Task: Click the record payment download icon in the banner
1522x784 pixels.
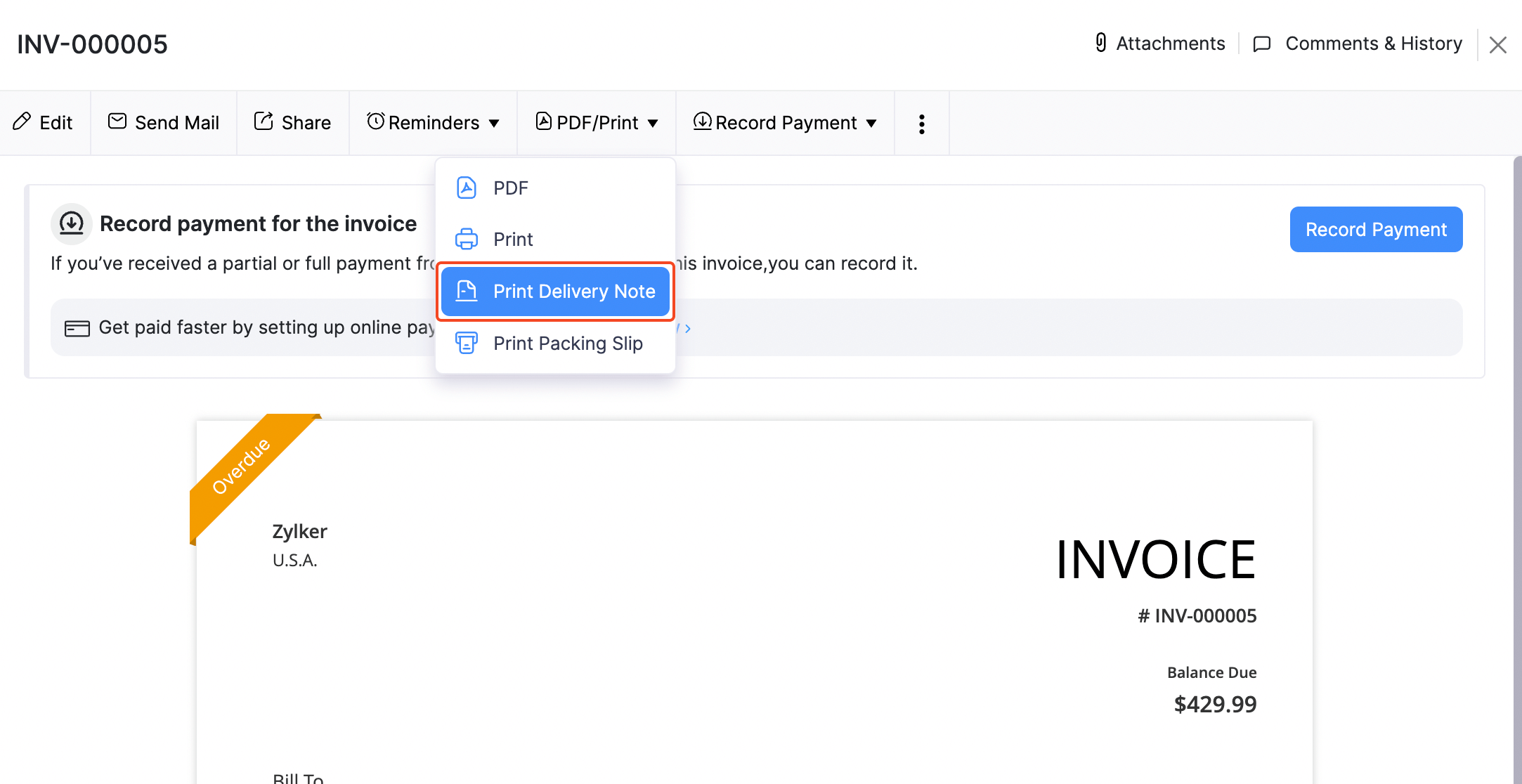Action: (x=71, y=223)
